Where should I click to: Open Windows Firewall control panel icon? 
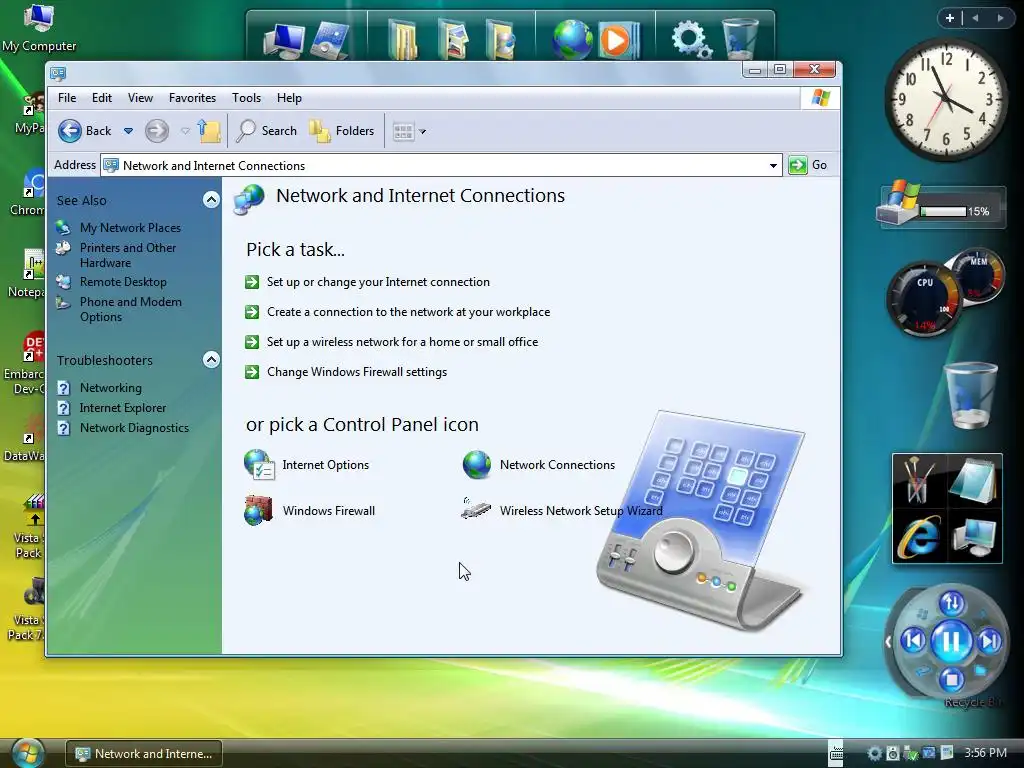(259, 511)
